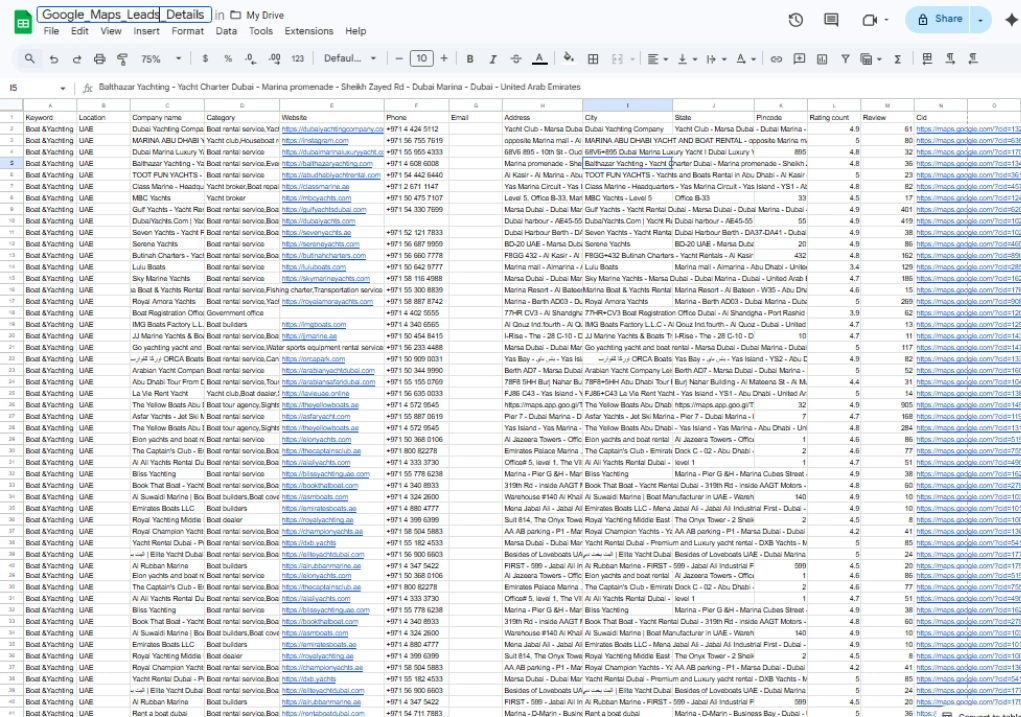Click the paragraph right-to-left direction icon
Viewport: 1021px width, 717px height.
click(x=973, y=59)
